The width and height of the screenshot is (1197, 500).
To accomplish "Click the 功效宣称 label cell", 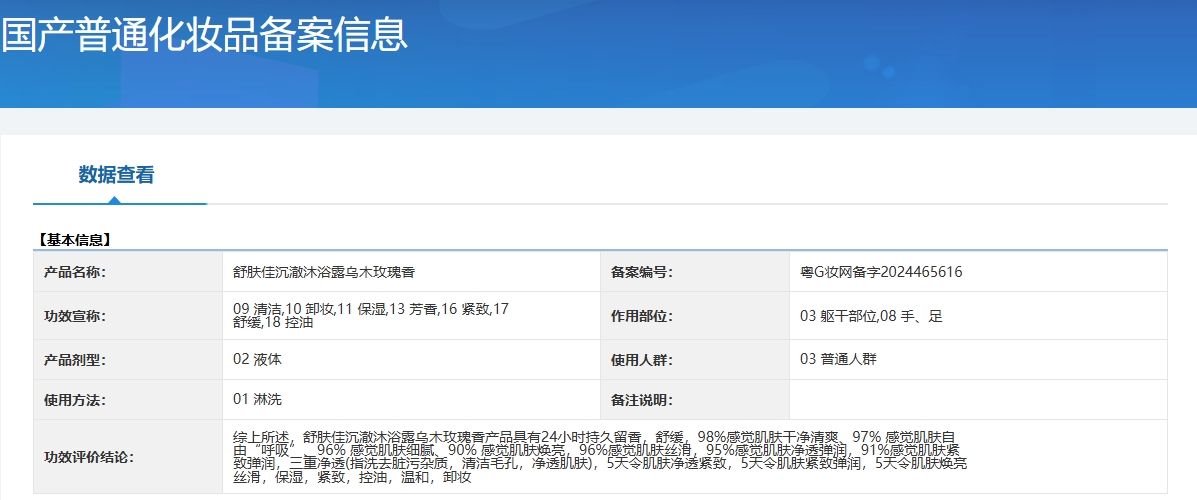I will (75, 316).
